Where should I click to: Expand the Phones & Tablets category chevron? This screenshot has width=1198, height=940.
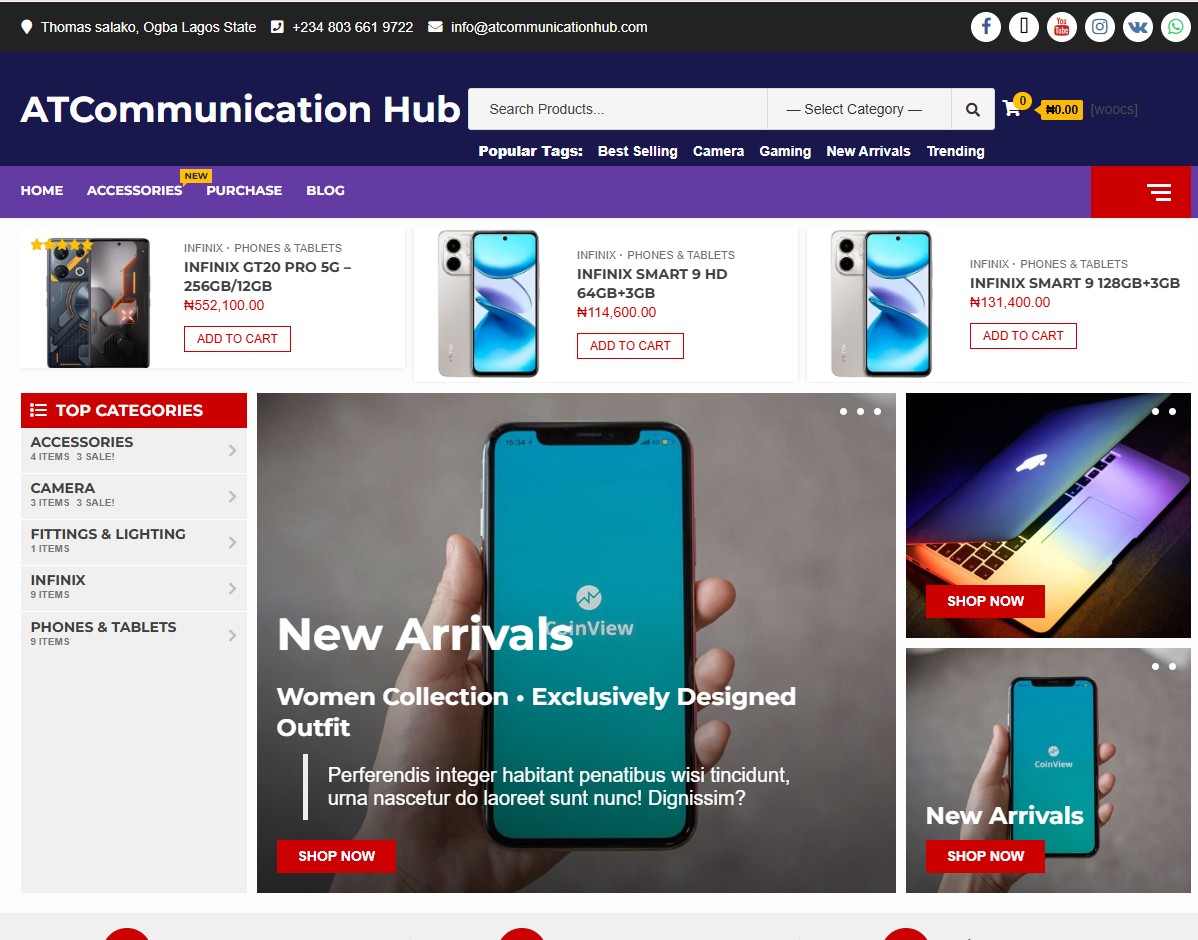(232, 635)
